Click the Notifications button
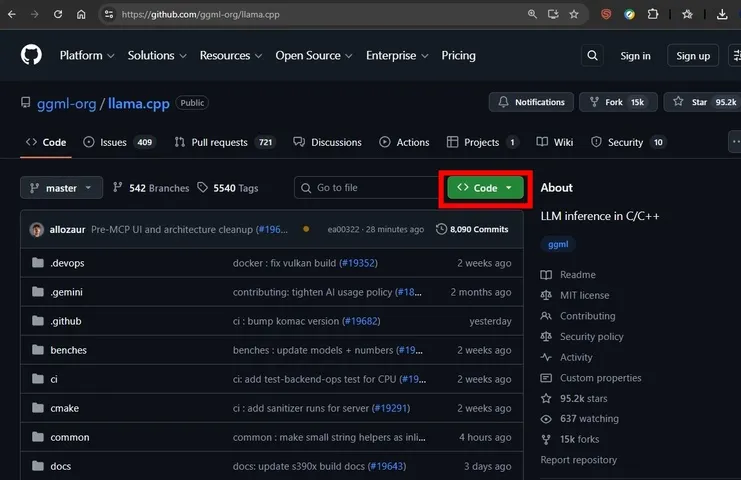 point(531,102)
